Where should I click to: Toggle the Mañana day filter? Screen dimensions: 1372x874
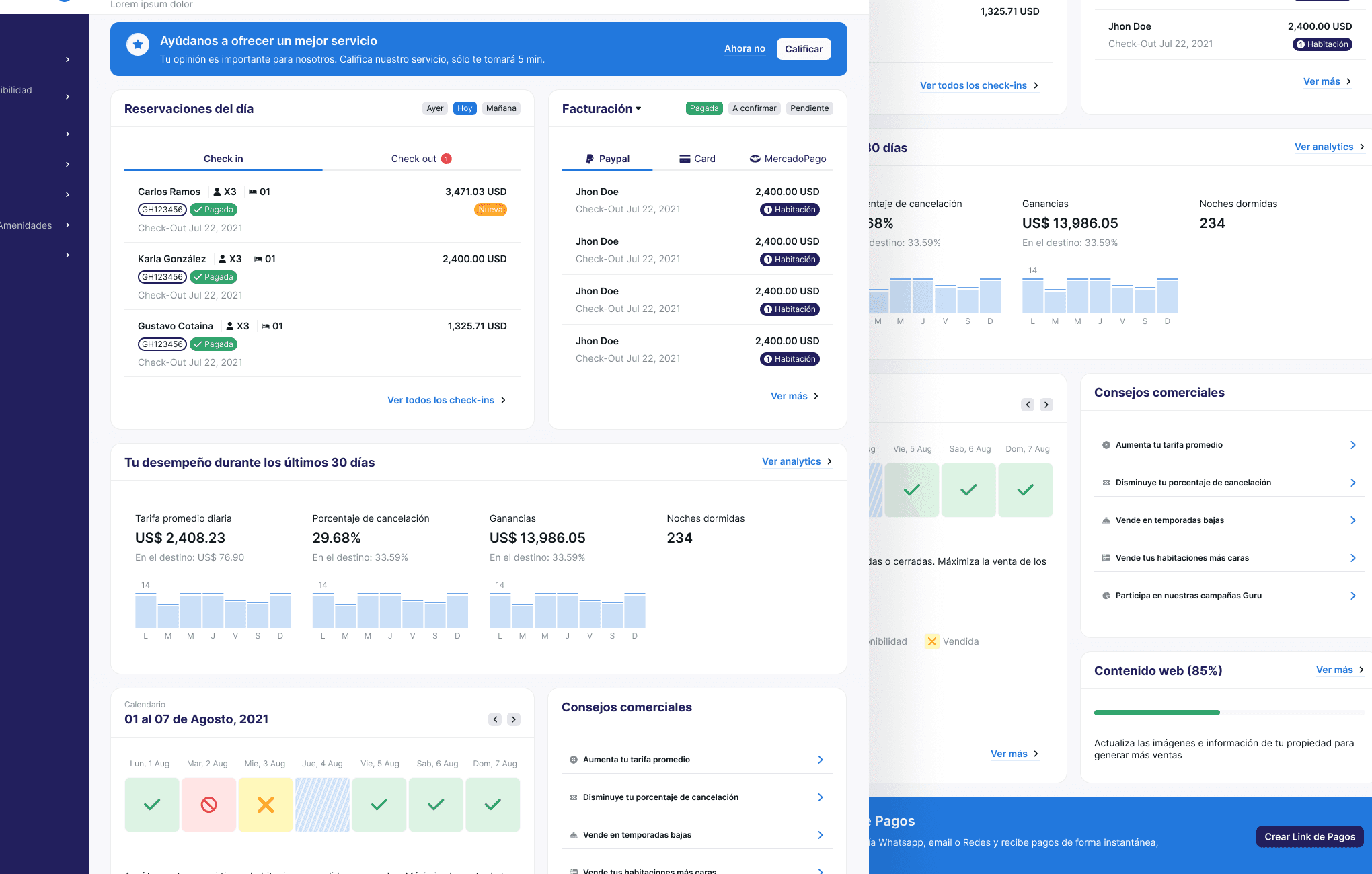[x=501, y=108]
